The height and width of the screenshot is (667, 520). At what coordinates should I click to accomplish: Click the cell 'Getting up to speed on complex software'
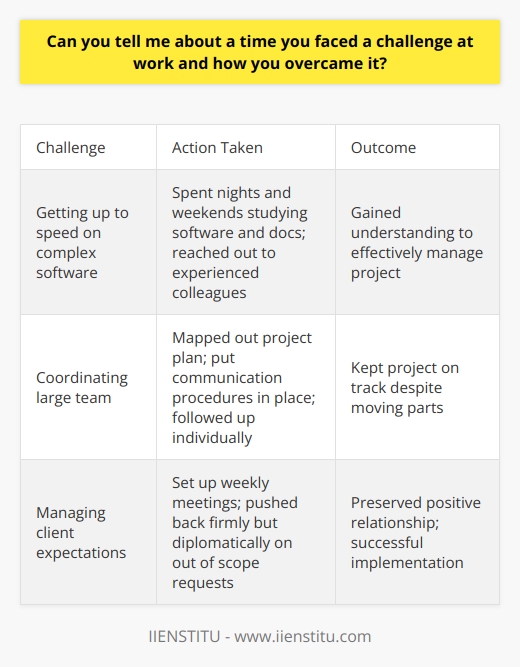(x=89, y=242)
